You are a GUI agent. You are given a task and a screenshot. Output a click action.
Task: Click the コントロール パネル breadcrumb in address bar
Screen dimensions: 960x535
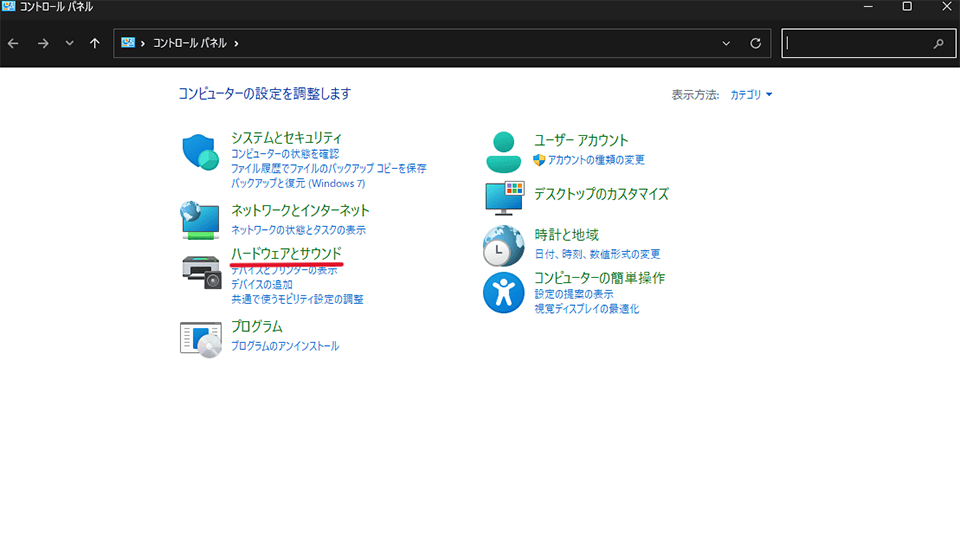coord(190,43)
